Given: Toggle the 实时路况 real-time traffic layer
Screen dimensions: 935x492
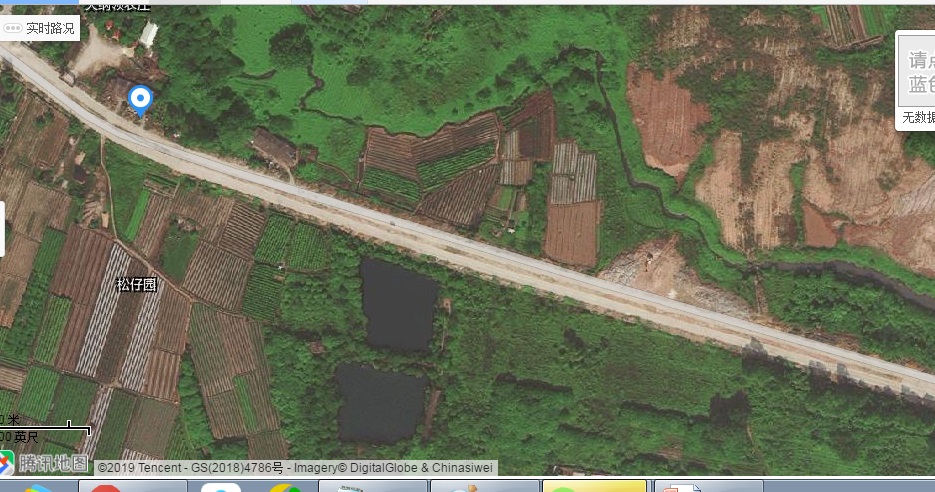Looking at the screenshot, I should 40,28.
